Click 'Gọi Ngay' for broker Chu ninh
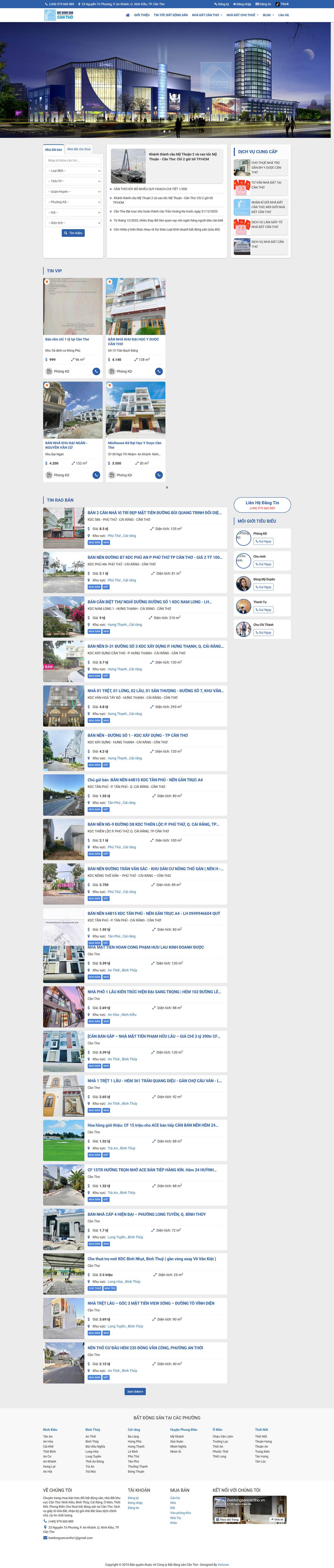Image resolution: width=334 pixels, height=1568 pixels. (x=263, y=564)
